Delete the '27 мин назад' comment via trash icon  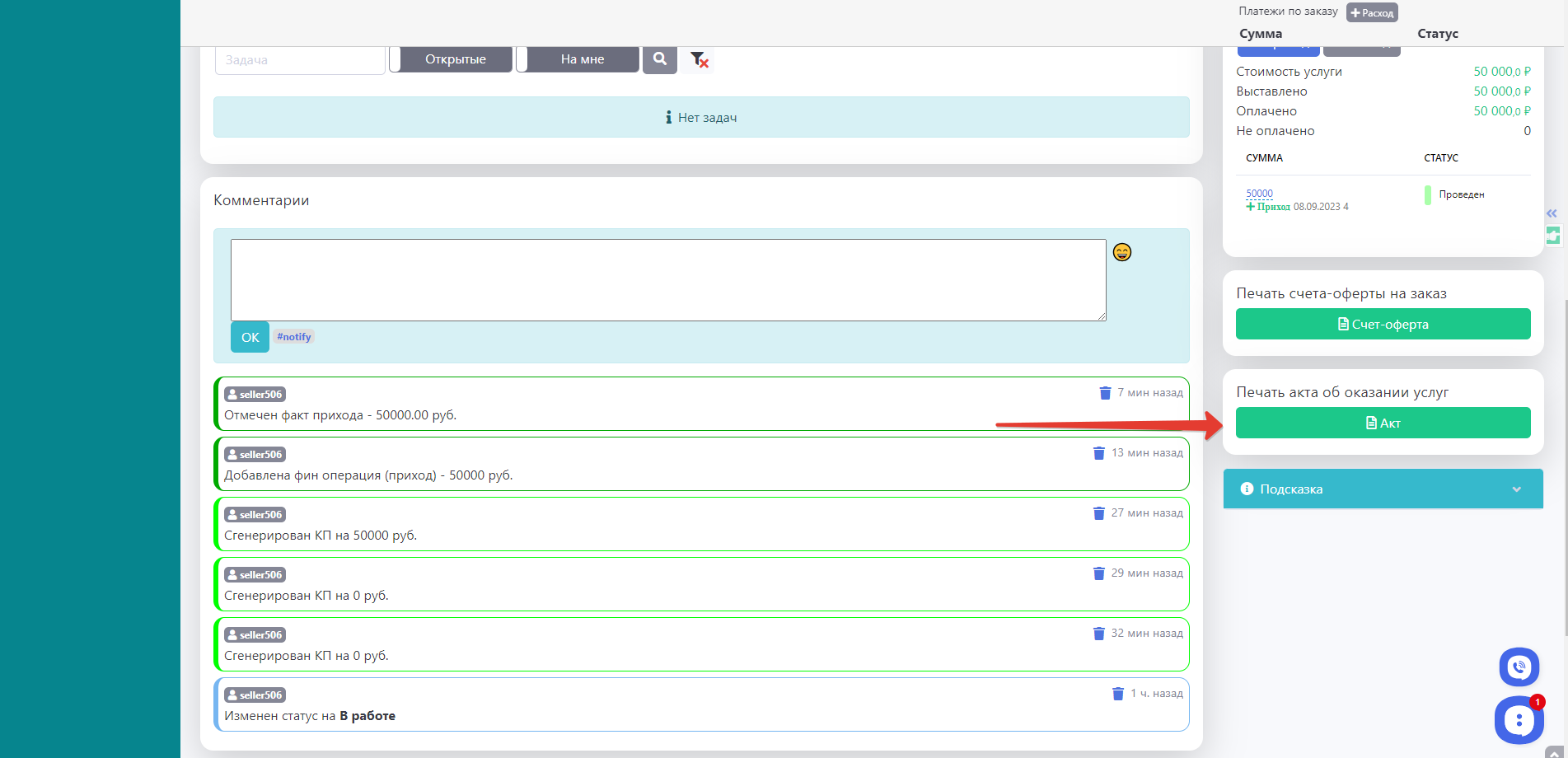click(x=1098, y=513)
